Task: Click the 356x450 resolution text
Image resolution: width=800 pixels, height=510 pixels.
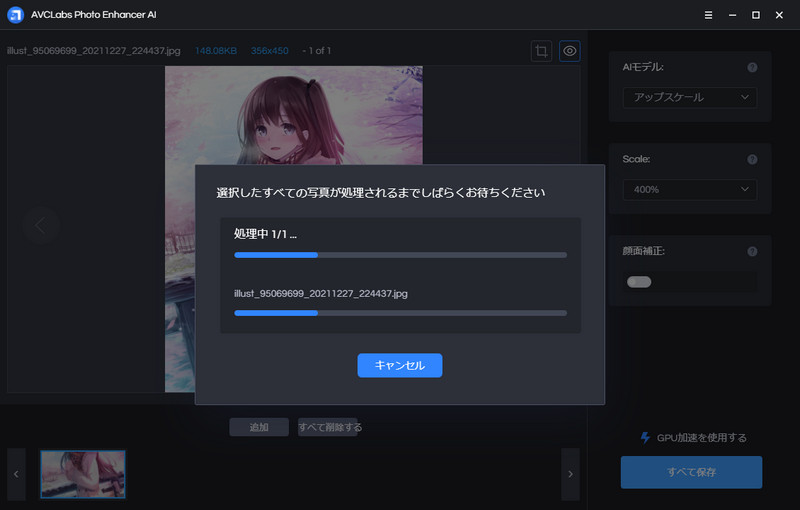Action: point(269,51)
